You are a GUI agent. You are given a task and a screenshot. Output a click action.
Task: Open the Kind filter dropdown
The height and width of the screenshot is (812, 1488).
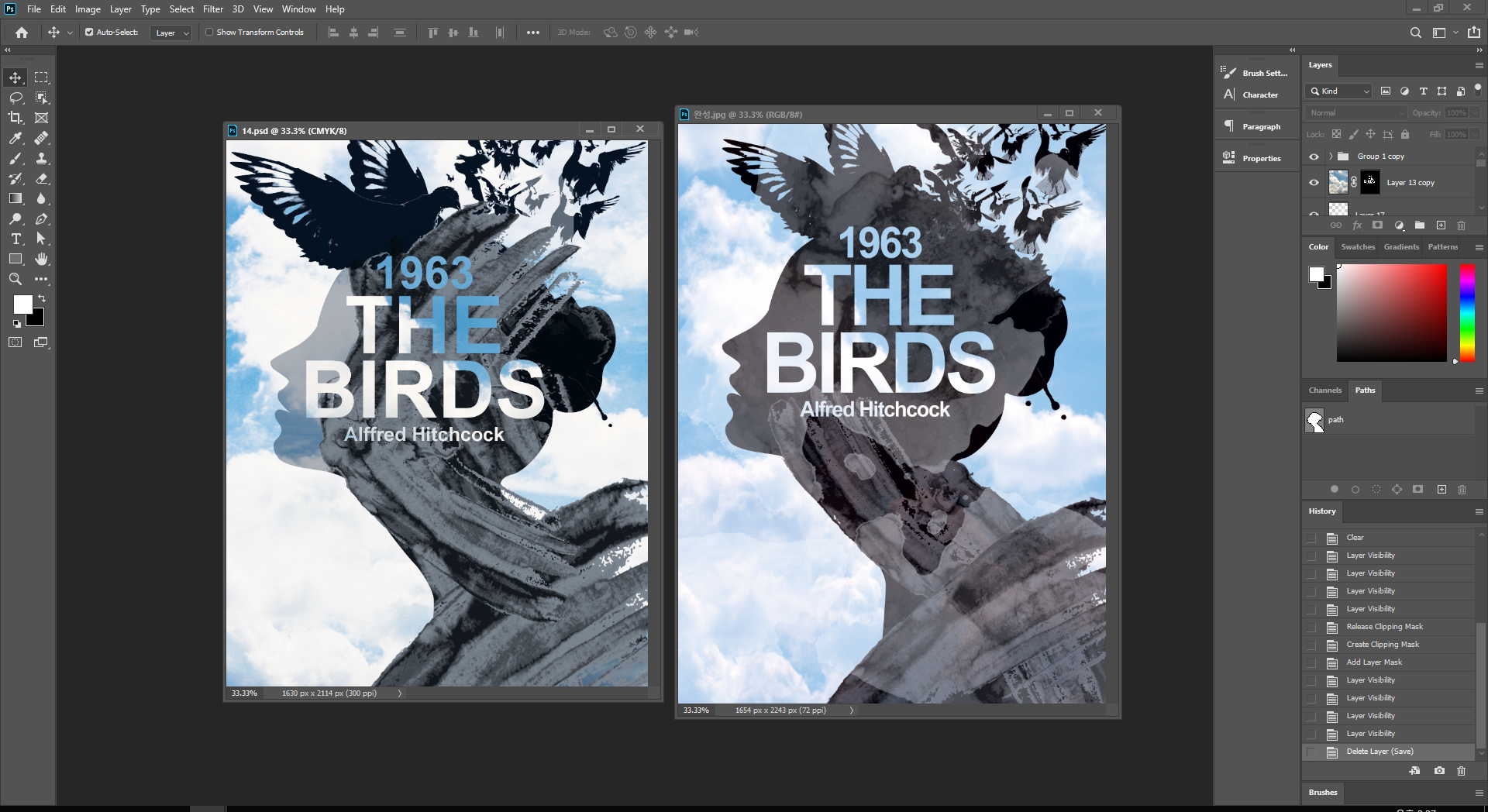point(1339,91)
